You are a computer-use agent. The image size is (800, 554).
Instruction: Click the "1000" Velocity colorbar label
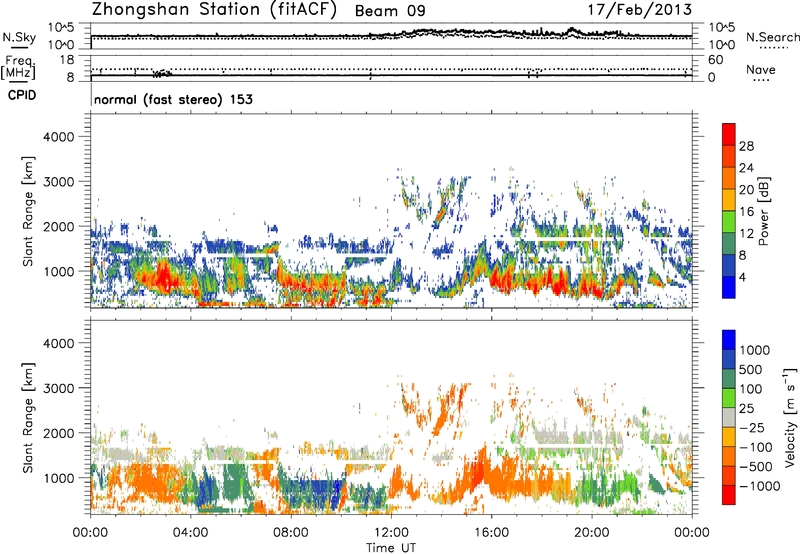coord(755,350)
